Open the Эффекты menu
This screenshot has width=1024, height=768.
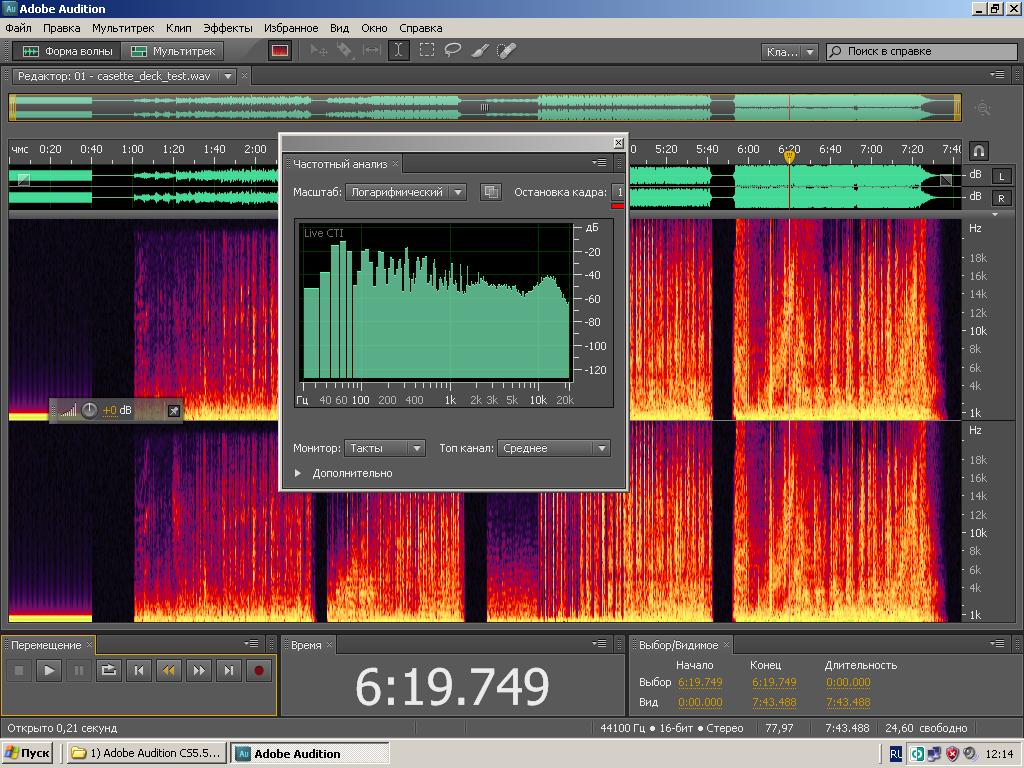pyautogui.click(x=228, y=28)
